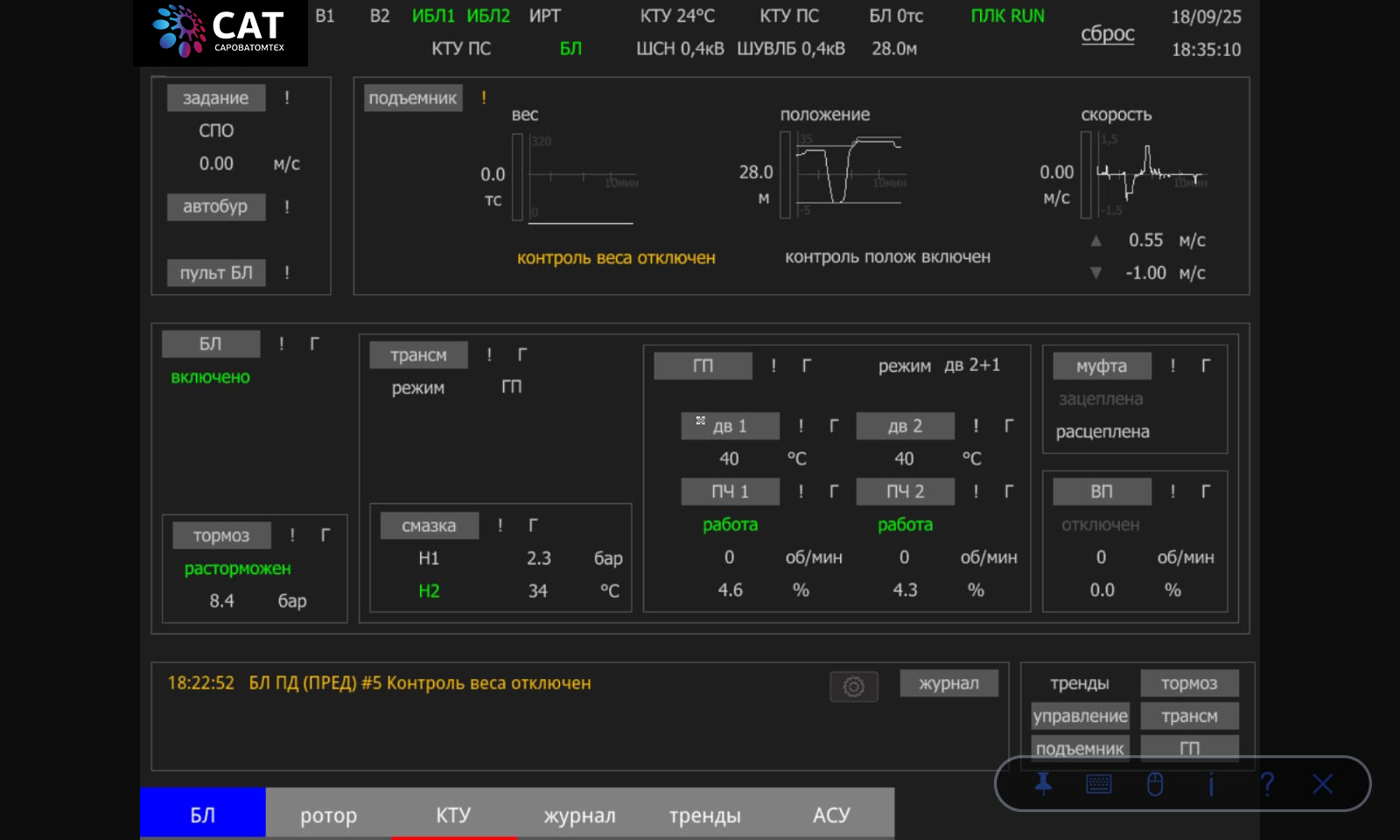Open on-screen keyboard from floating toolbar
Screen dimensions: 1400x840
(1099, 784)
